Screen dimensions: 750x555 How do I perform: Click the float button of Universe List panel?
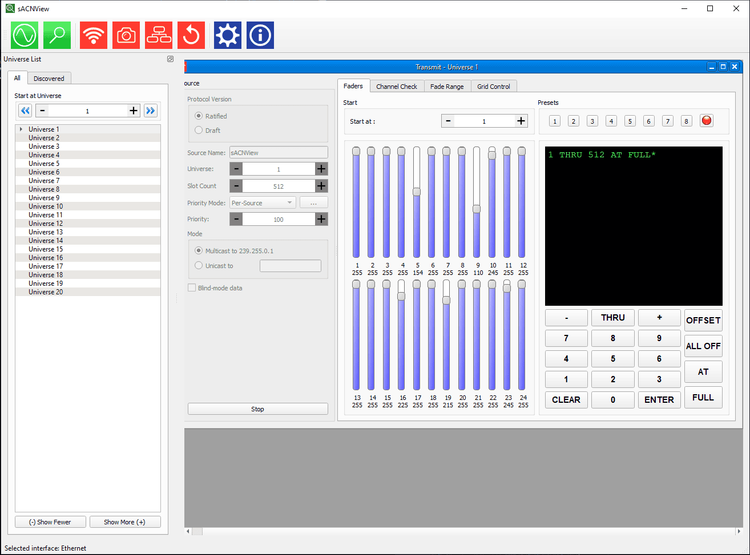(x=170, y=59)
